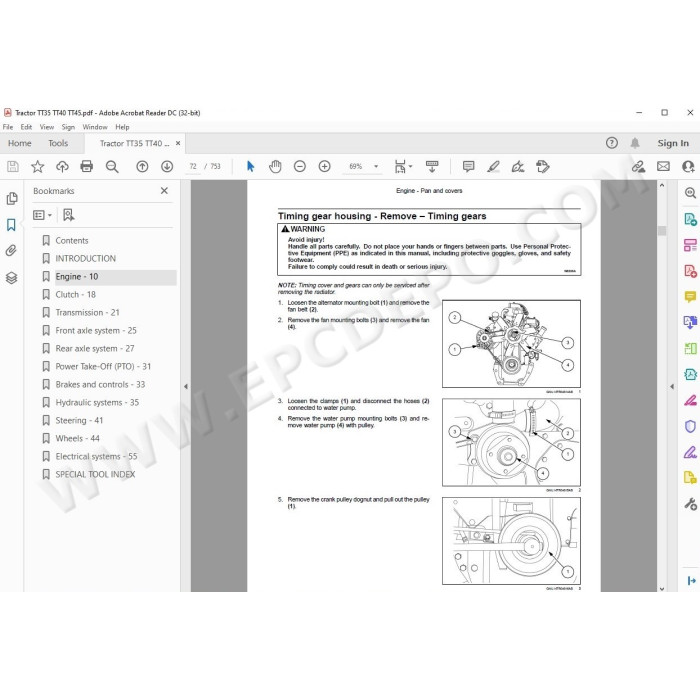
Task: Open the Window menu
Action: (95, 127)
